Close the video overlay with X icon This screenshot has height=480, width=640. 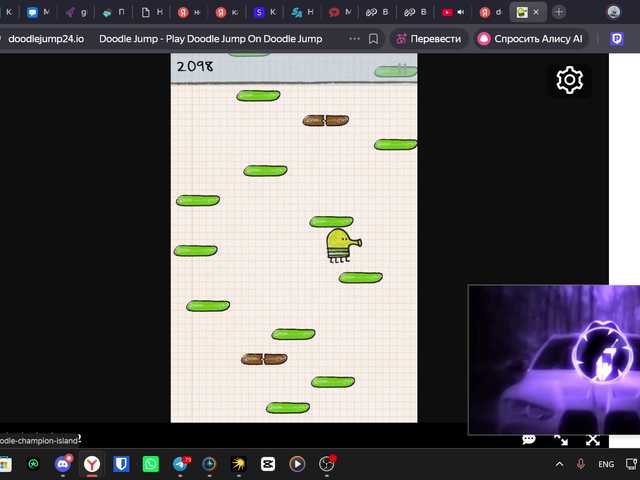pyautogui.click(x=593, y=440)
